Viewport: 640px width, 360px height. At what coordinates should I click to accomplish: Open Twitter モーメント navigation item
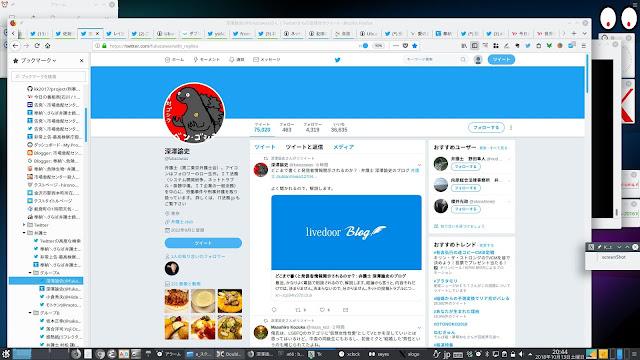[207, 60]
